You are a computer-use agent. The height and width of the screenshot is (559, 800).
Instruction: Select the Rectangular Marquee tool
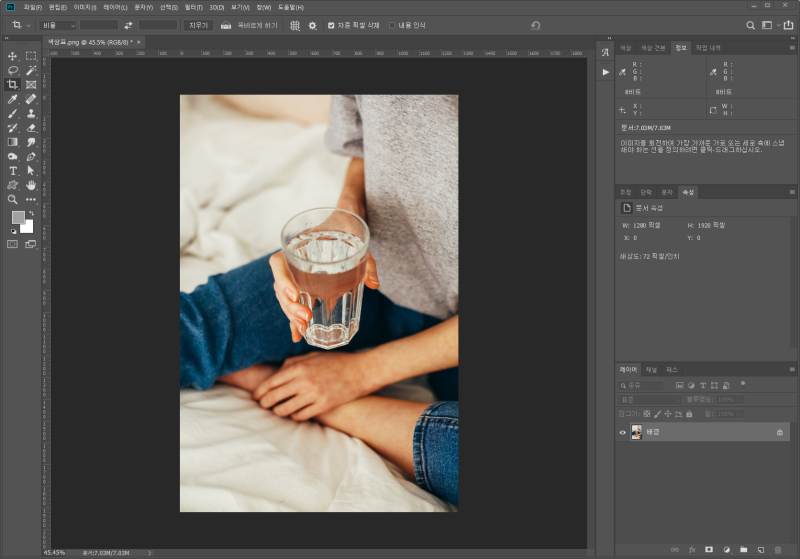tap(31, 56)
